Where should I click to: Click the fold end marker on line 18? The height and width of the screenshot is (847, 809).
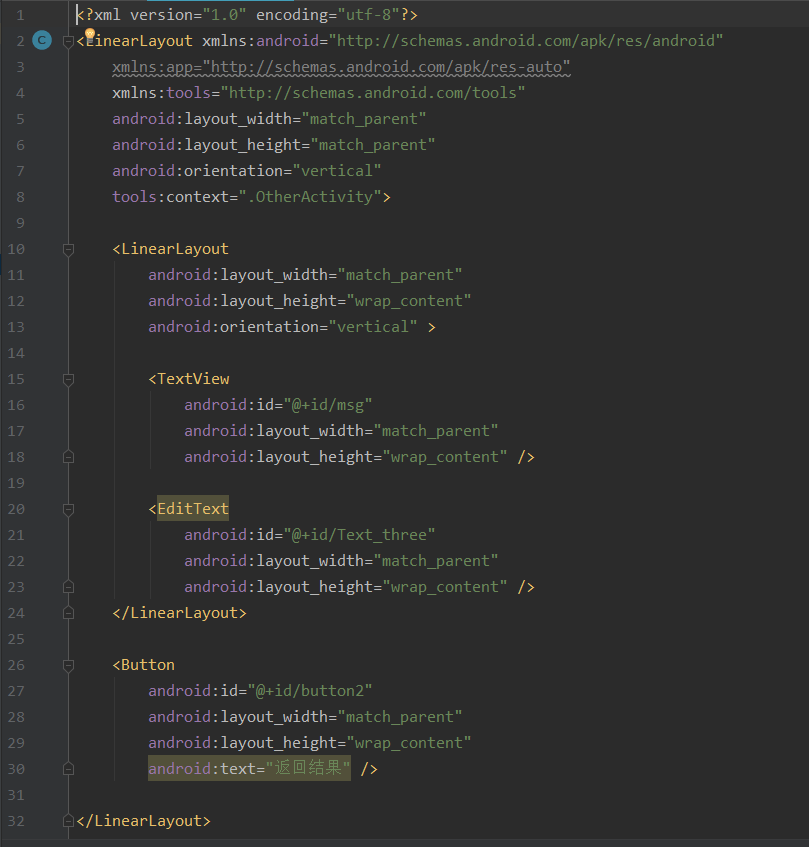coord(68,457)
